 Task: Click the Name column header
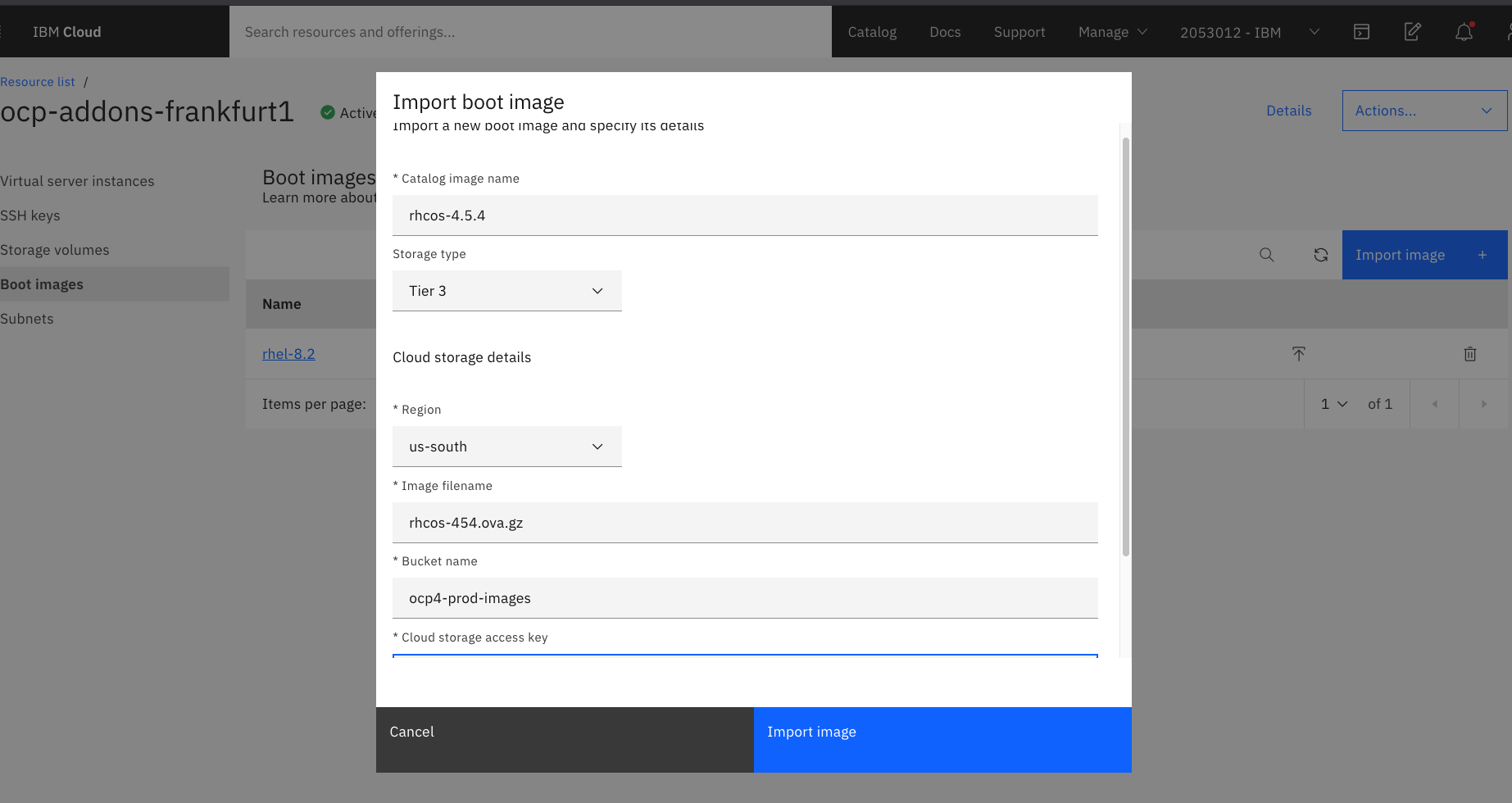[x=281, y=304]
